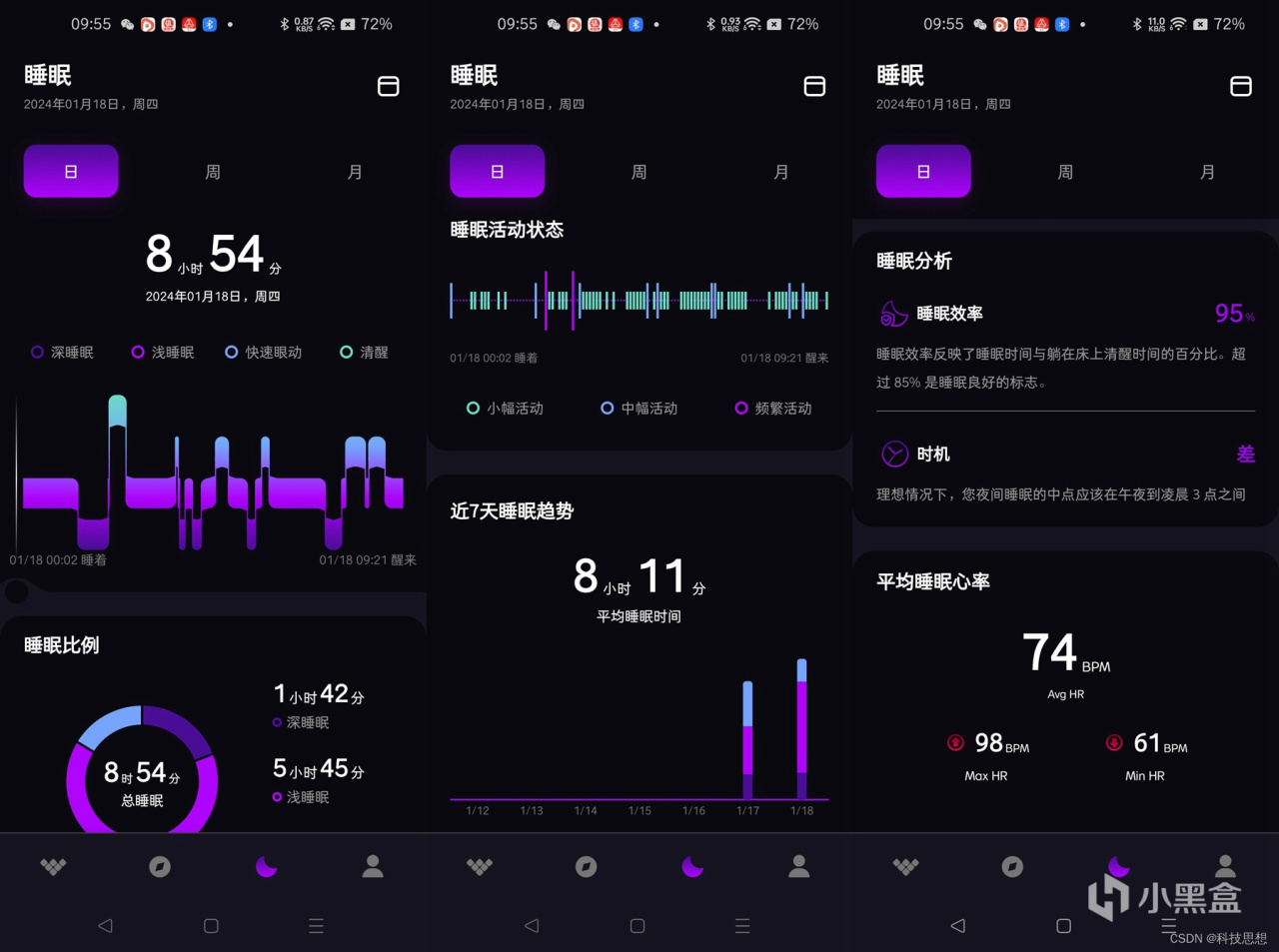Toggle the 小幅活动 legend marker
1279x952 pixels.
click(473, 408)
